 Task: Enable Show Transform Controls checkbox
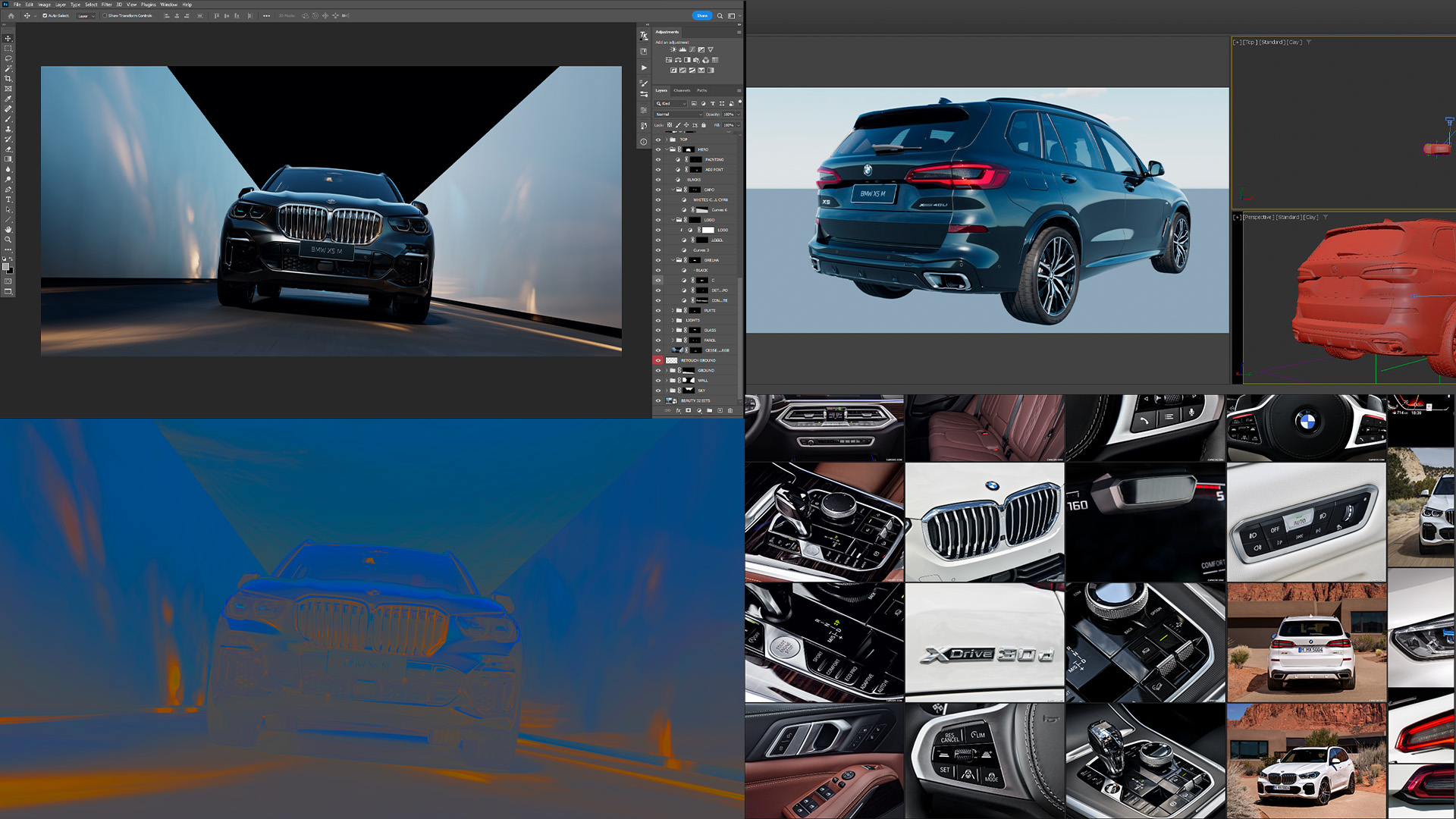[x=105, y=15]
